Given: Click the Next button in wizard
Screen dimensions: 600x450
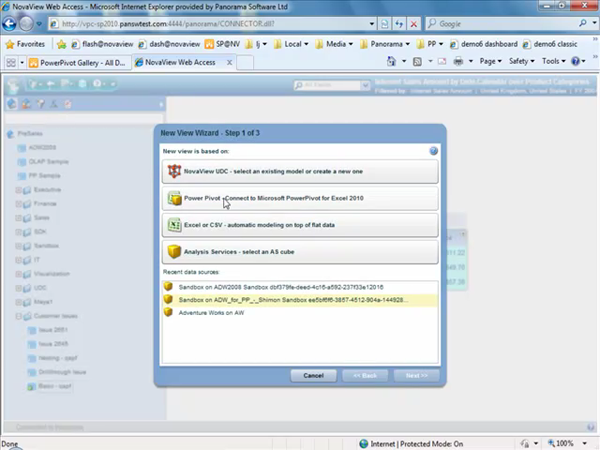Looking at the screenshot, I should click(417, 375).
